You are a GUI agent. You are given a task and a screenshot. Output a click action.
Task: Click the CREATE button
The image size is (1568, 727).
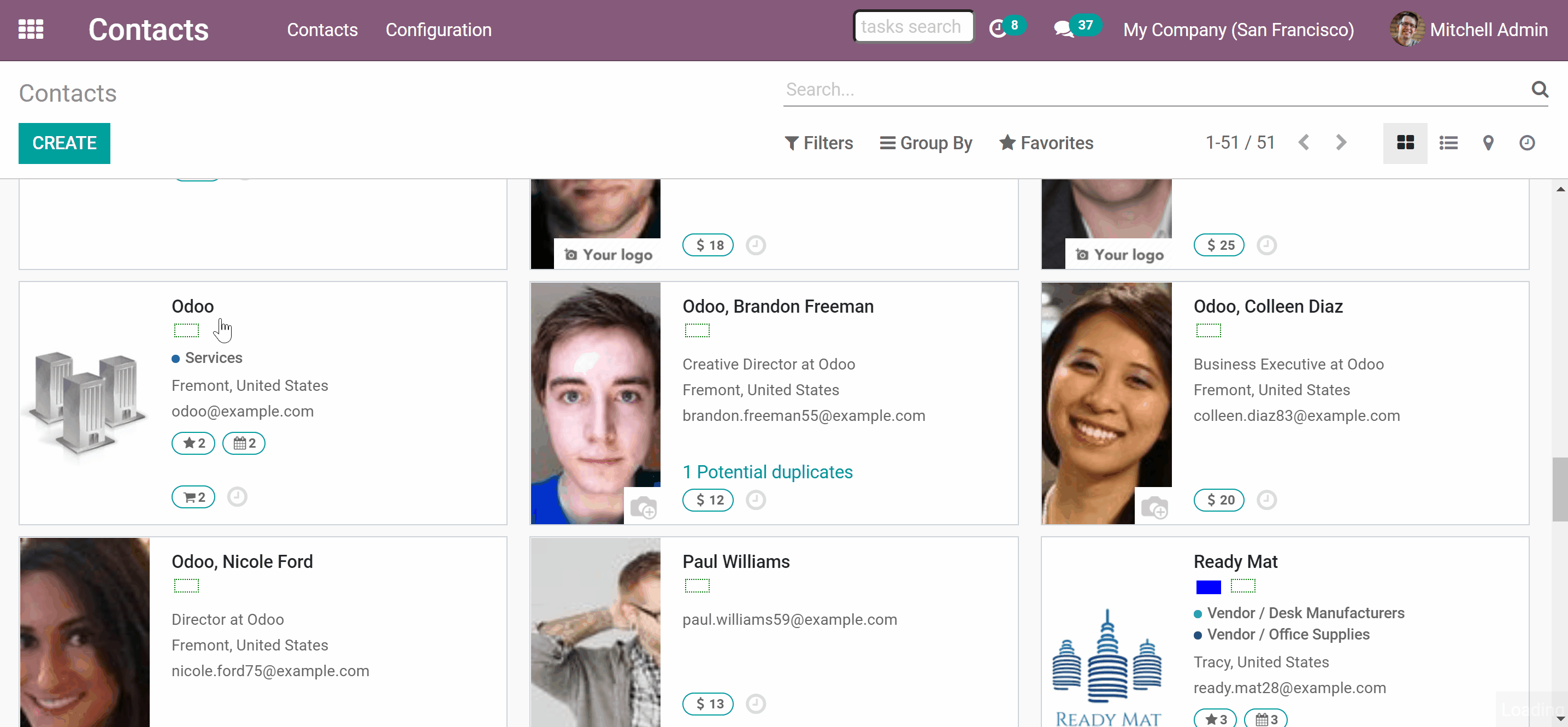coord(64,143)
